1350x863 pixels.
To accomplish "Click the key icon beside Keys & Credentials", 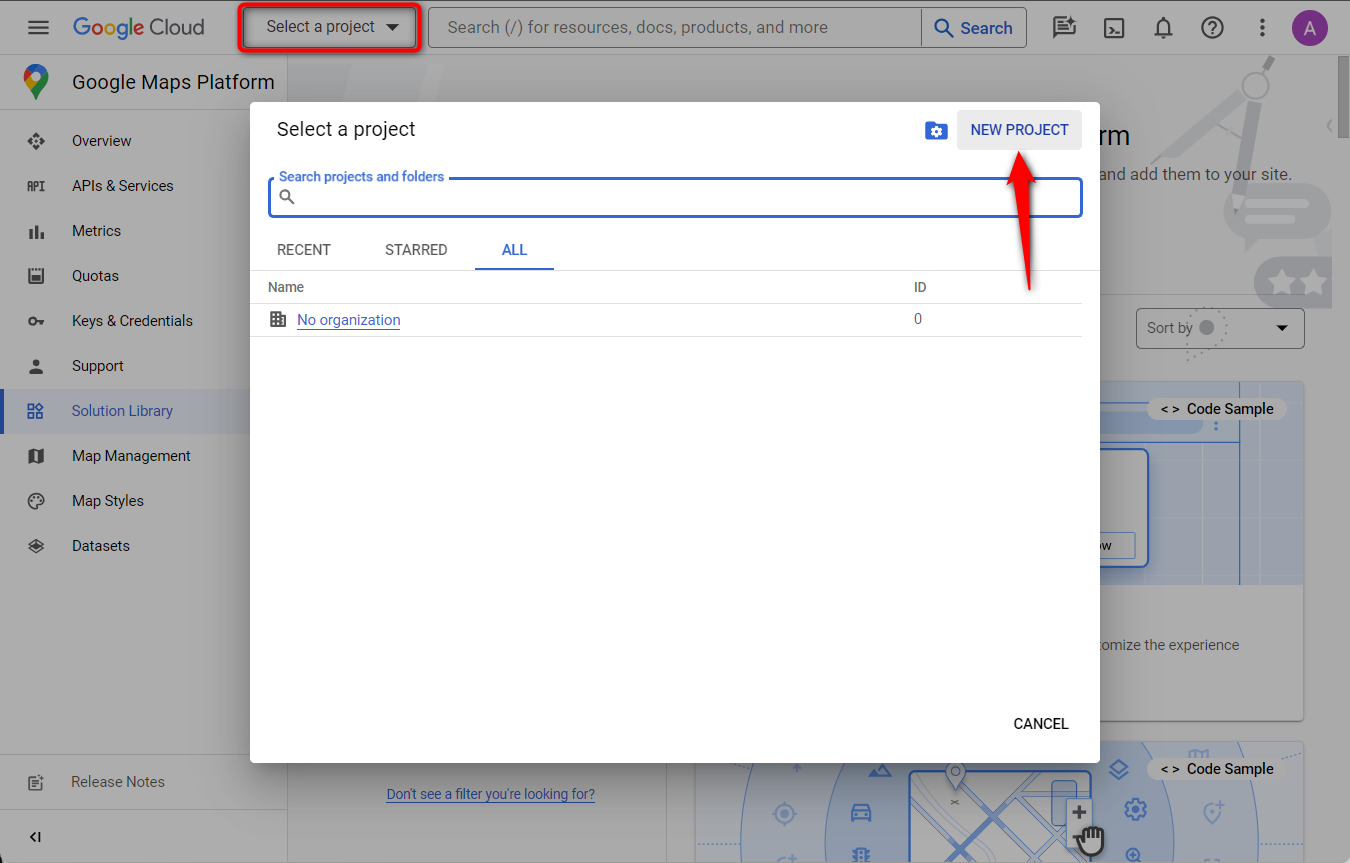I will tap(36, 321).
